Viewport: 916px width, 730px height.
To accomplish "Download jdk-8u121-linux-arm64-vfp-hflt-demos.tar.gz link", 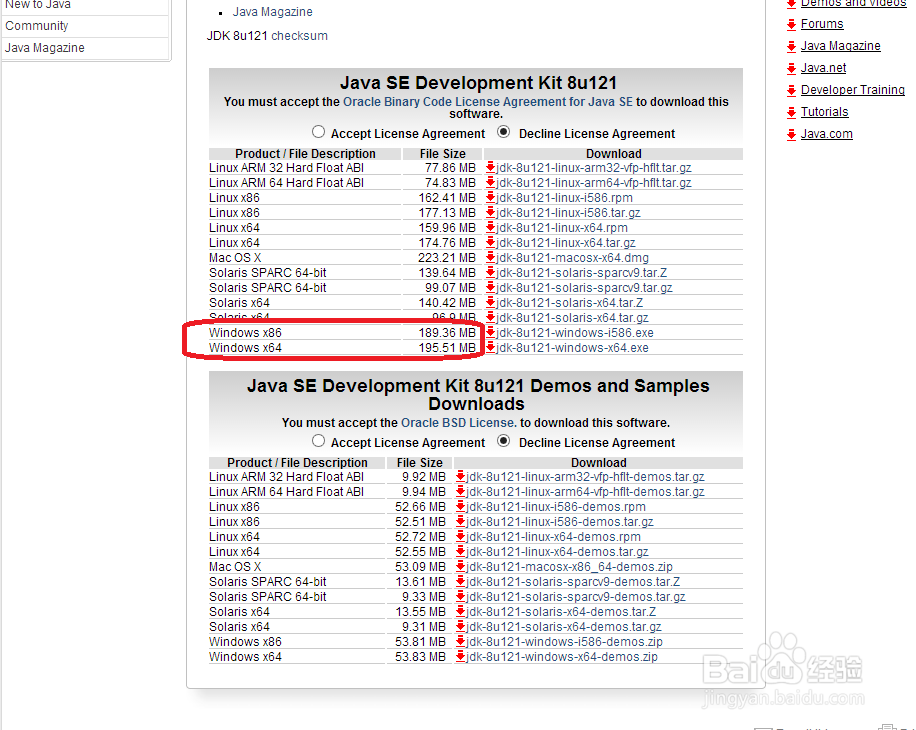I will point(585,492).
